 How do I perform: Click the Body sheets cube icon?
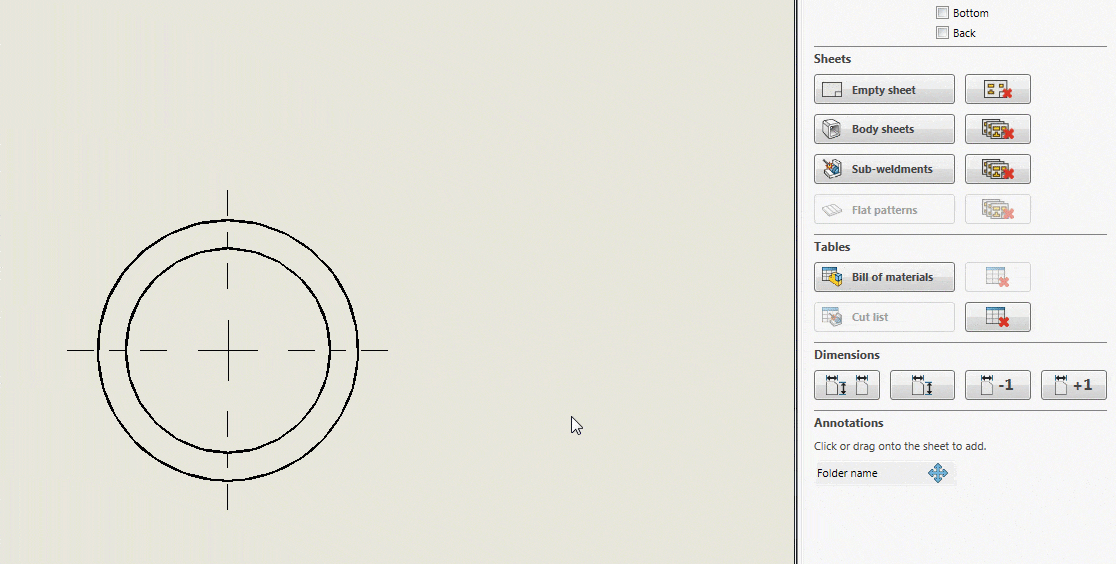pyautogui.click(x=831, y=129)
